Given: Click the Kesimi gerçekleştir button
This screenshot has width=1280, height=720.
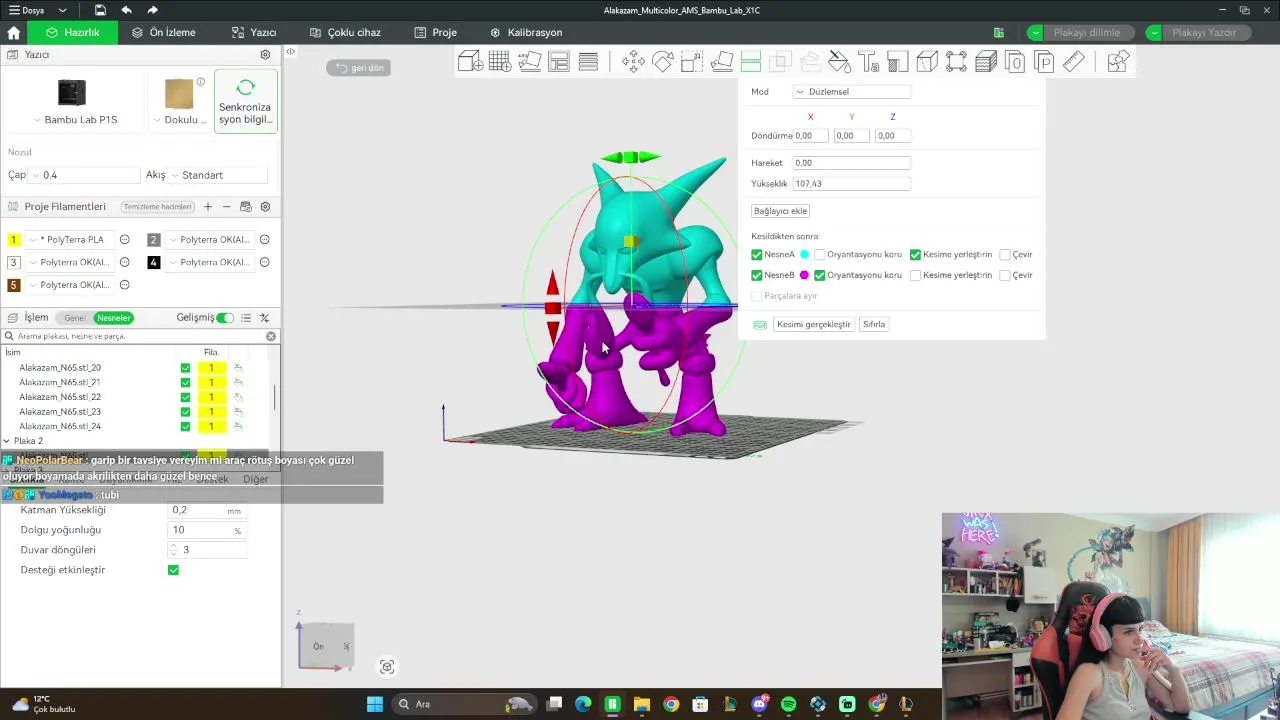Looking at the screenshot, I should click(x=814, y=325).
